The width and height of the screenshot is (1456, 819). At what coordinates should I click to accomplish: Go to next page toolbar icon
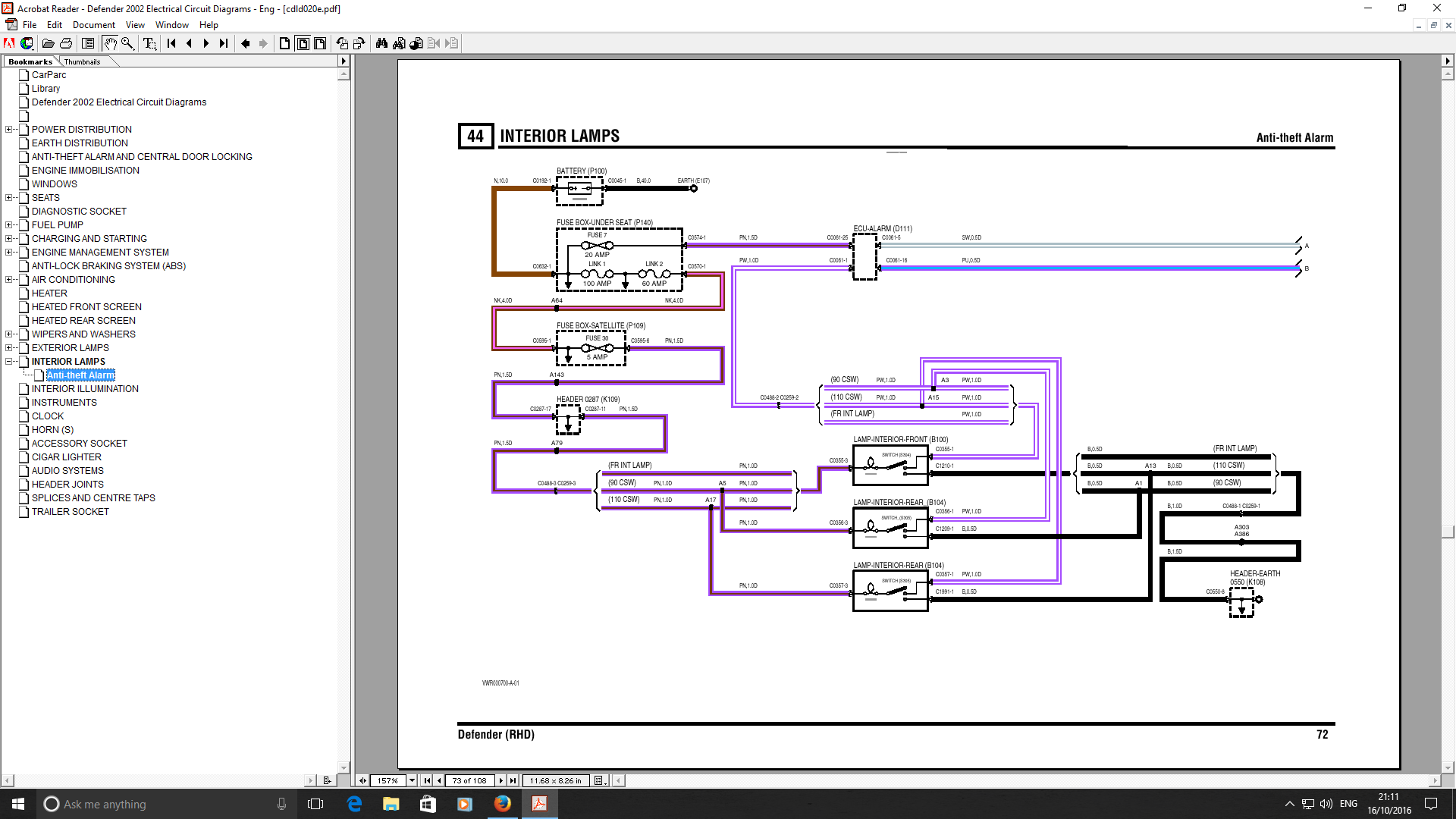click(206, 43)
